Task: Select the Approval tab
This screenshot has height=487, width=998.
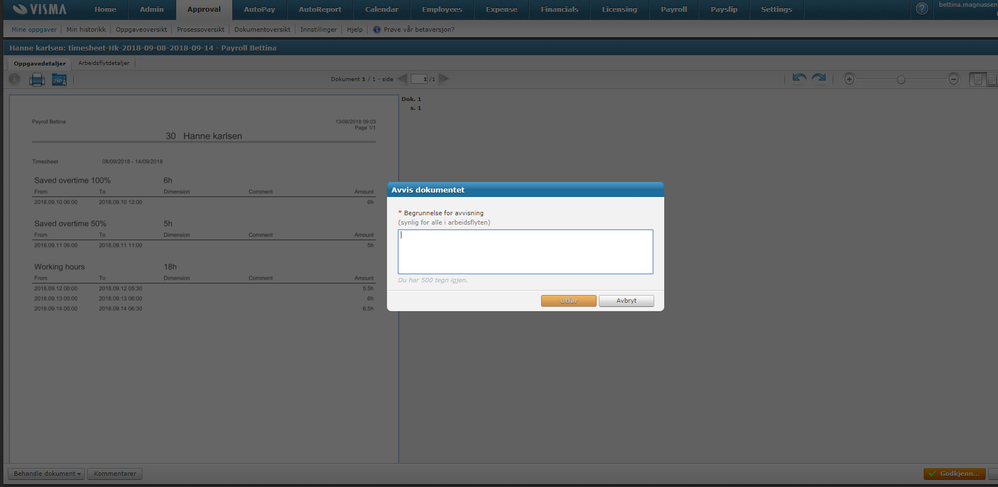Action: point(204,10)
